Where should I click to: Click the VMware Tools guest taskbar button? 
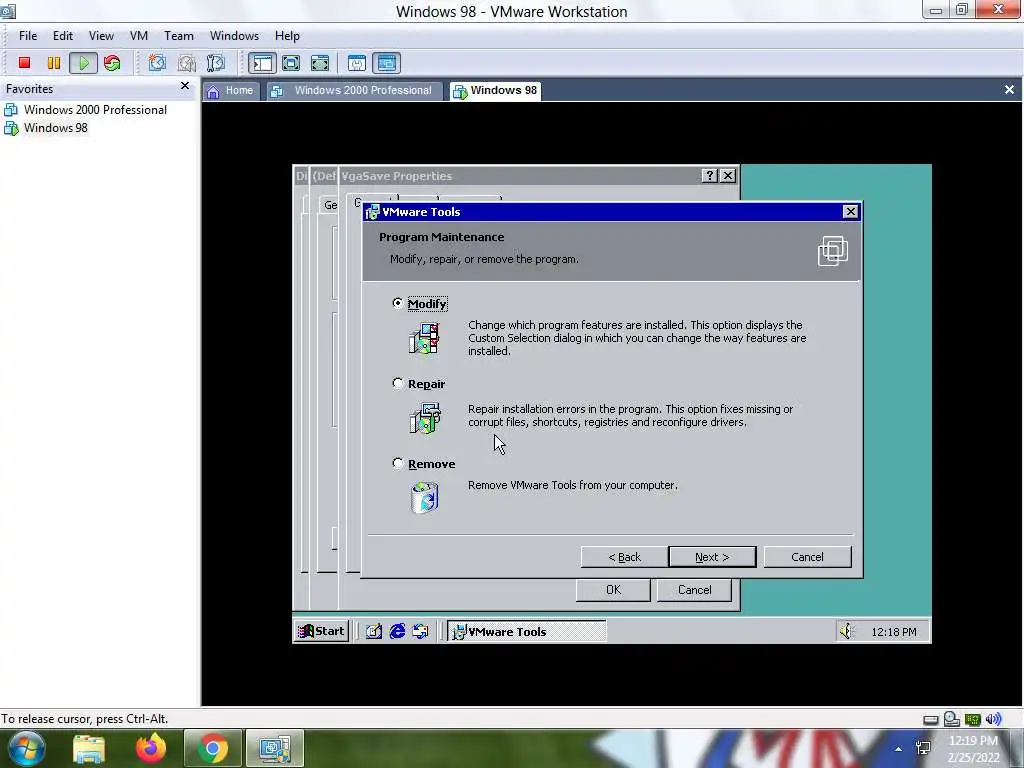[x=526, y=631]
